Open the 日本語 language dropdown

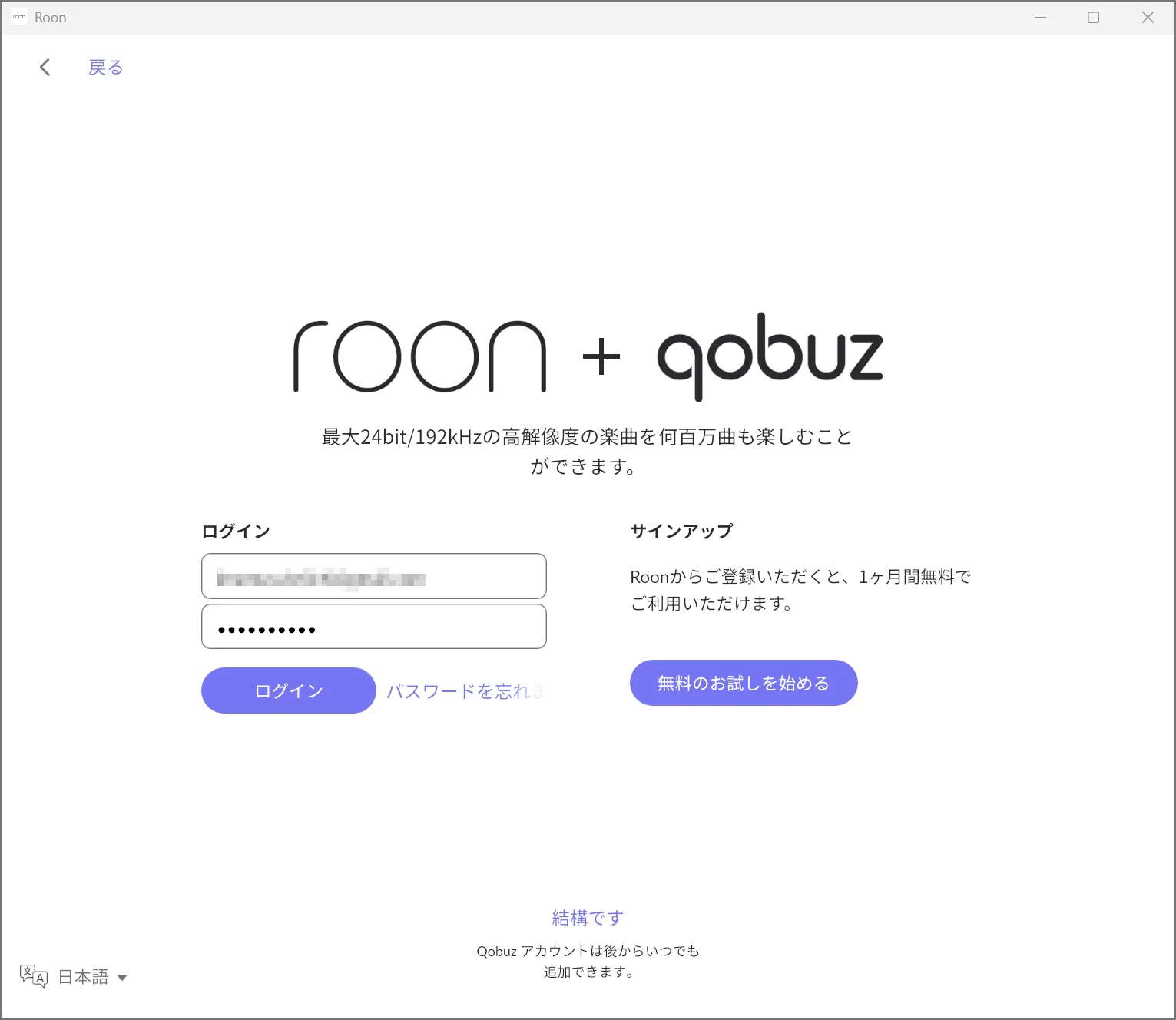(84, 977)
